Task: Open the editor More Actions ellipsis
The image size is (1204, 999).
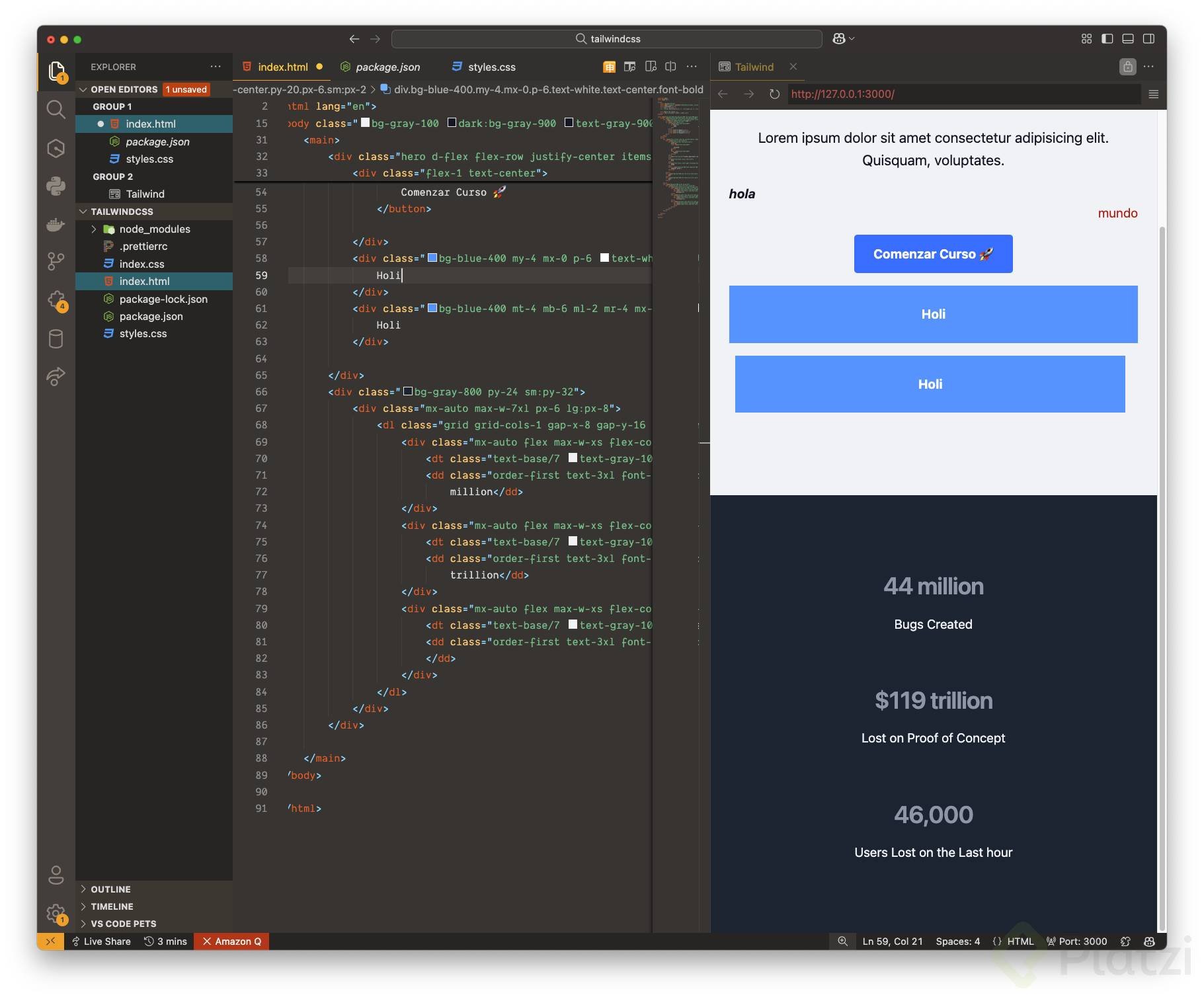Action: coord(692,67)
